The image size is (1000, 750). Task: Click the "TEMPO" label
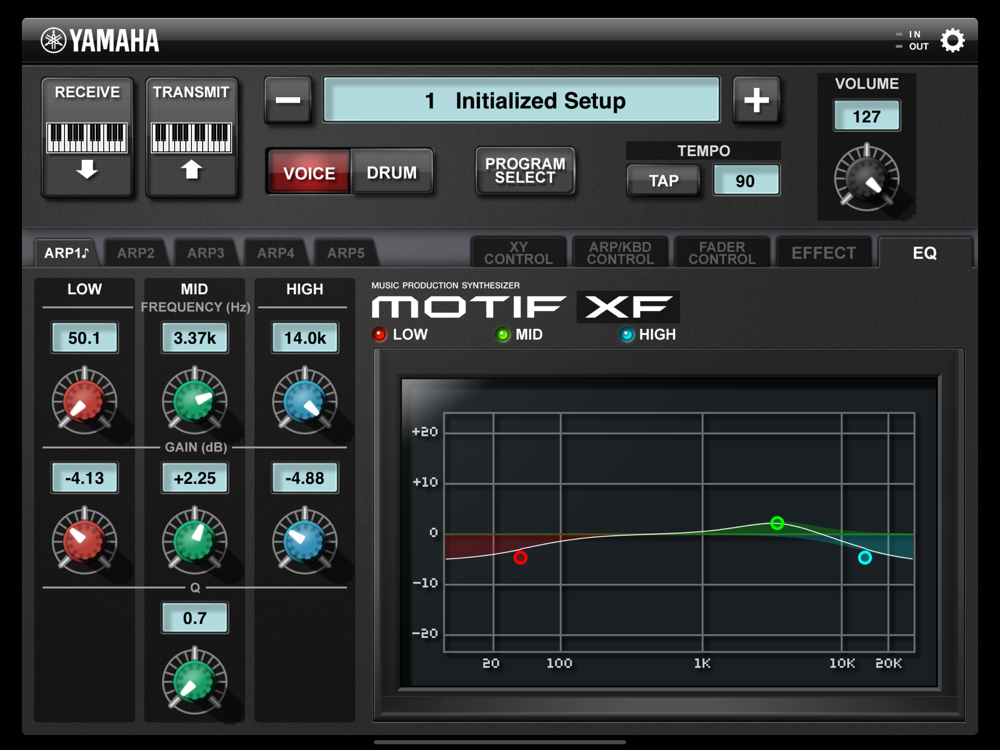(703, 151)
